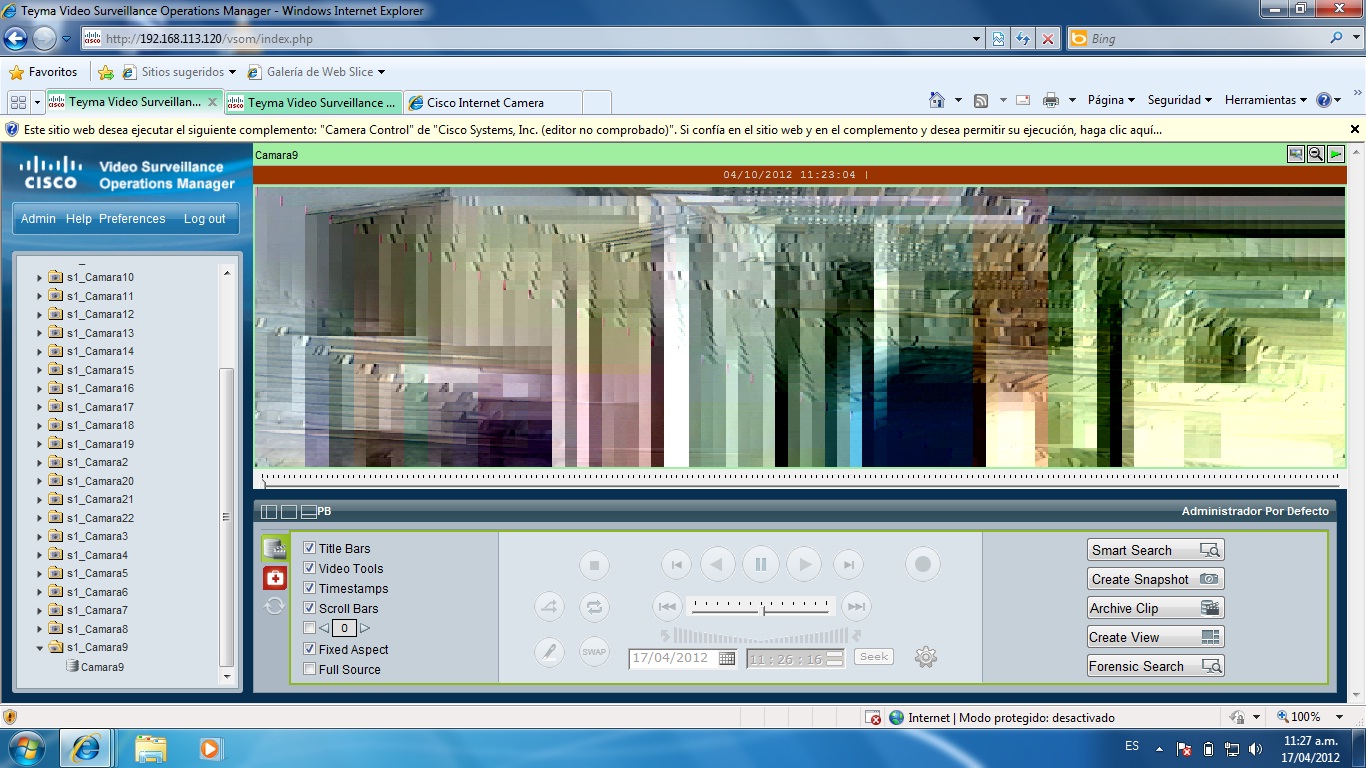1366x768 pixels.
Task: Click the video timeline ruler under the feed
Action: coord(799,479)
